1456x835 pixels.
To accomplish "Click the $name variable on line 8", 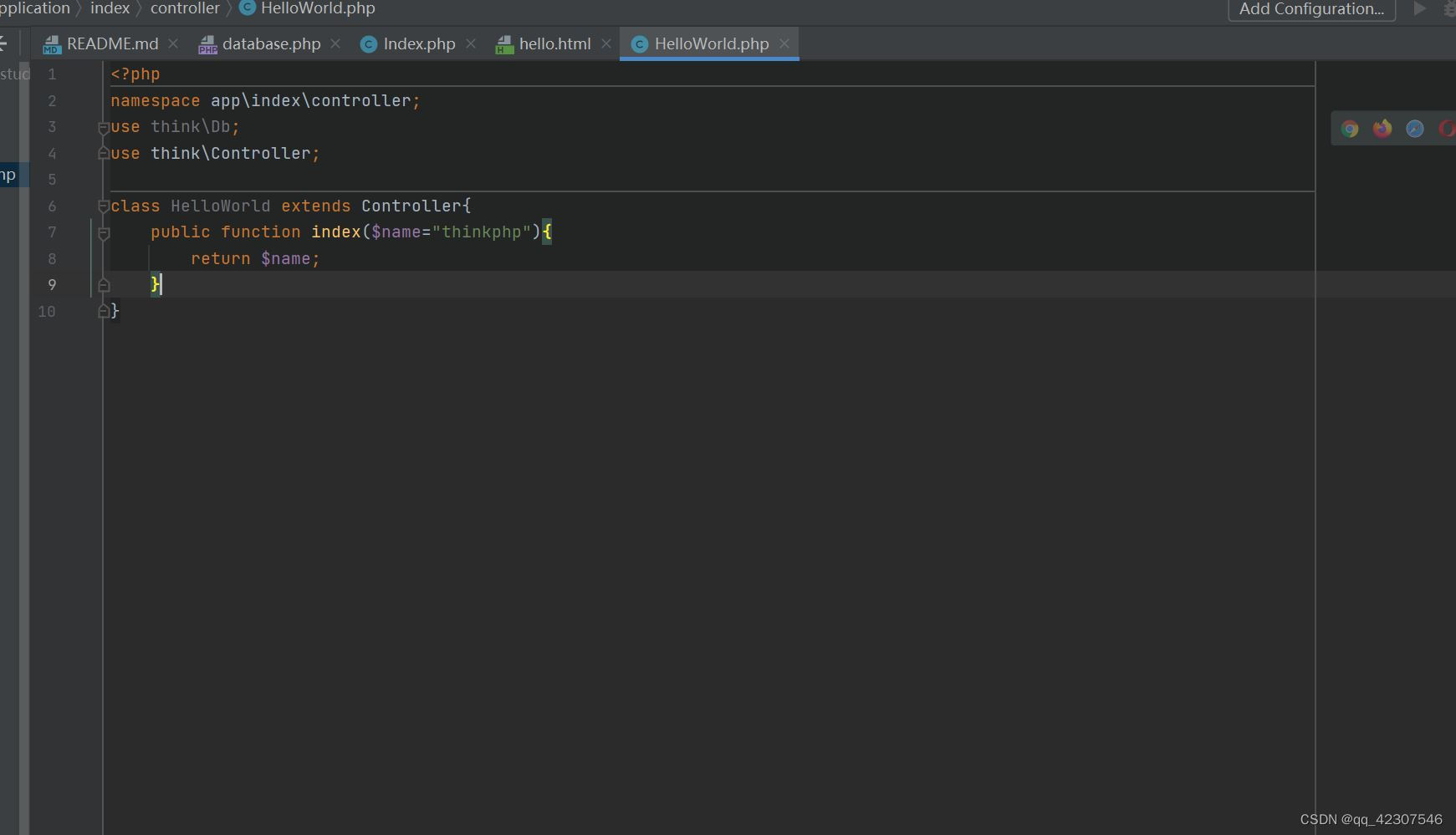I will (x=286, y=259).
